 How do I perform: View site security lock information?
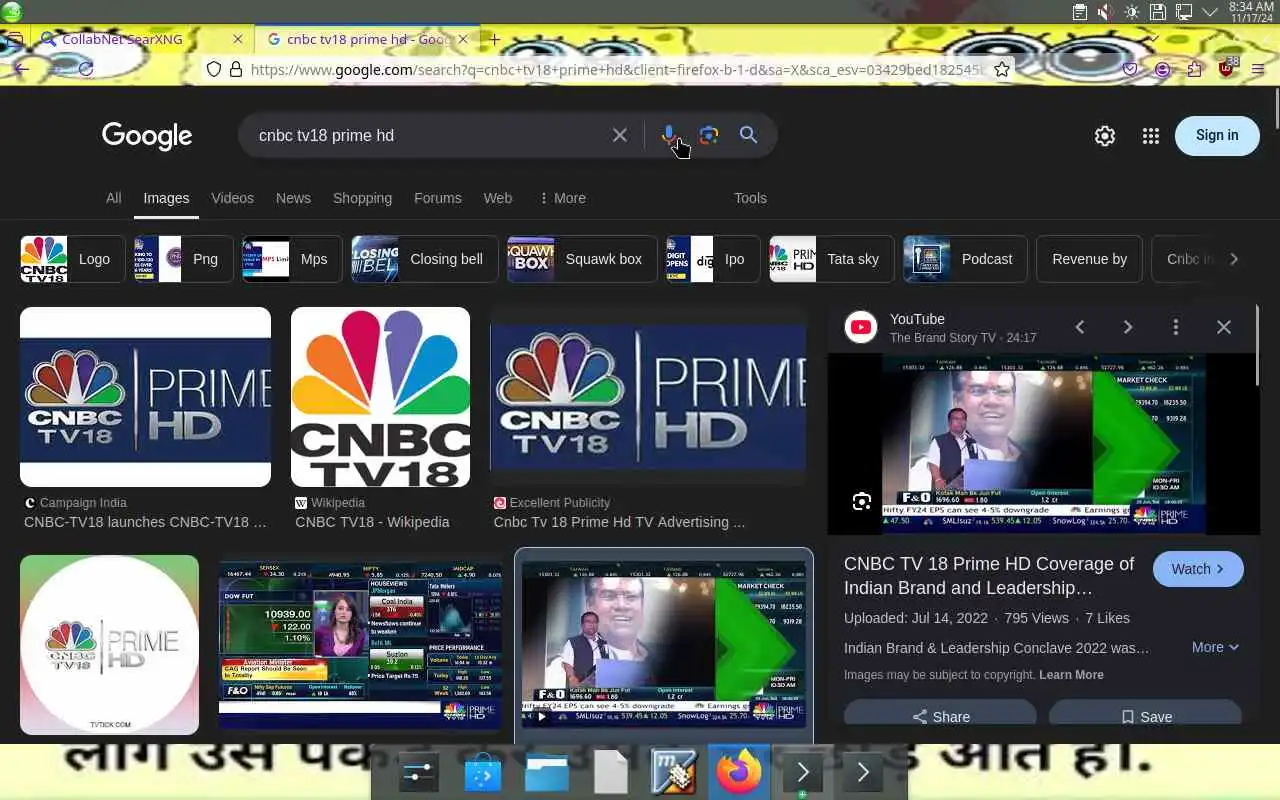[x=236, y=69]
